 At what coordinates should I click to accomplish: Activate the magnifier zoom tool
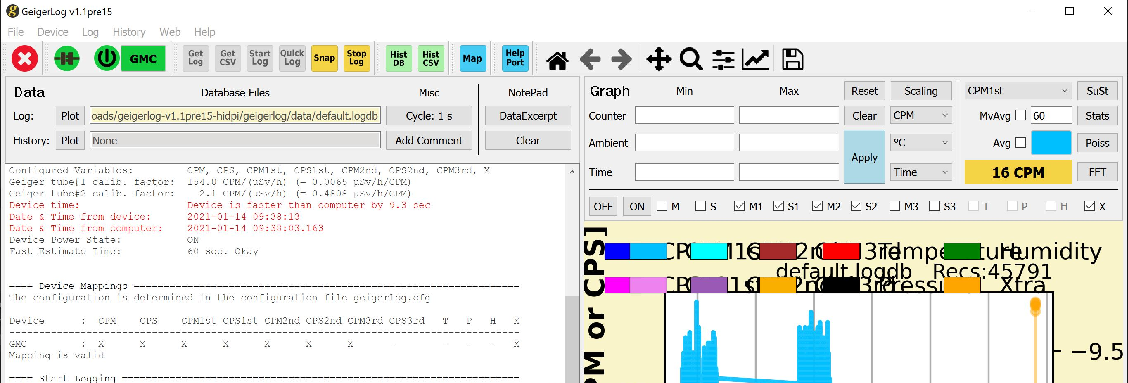[691, 60]
